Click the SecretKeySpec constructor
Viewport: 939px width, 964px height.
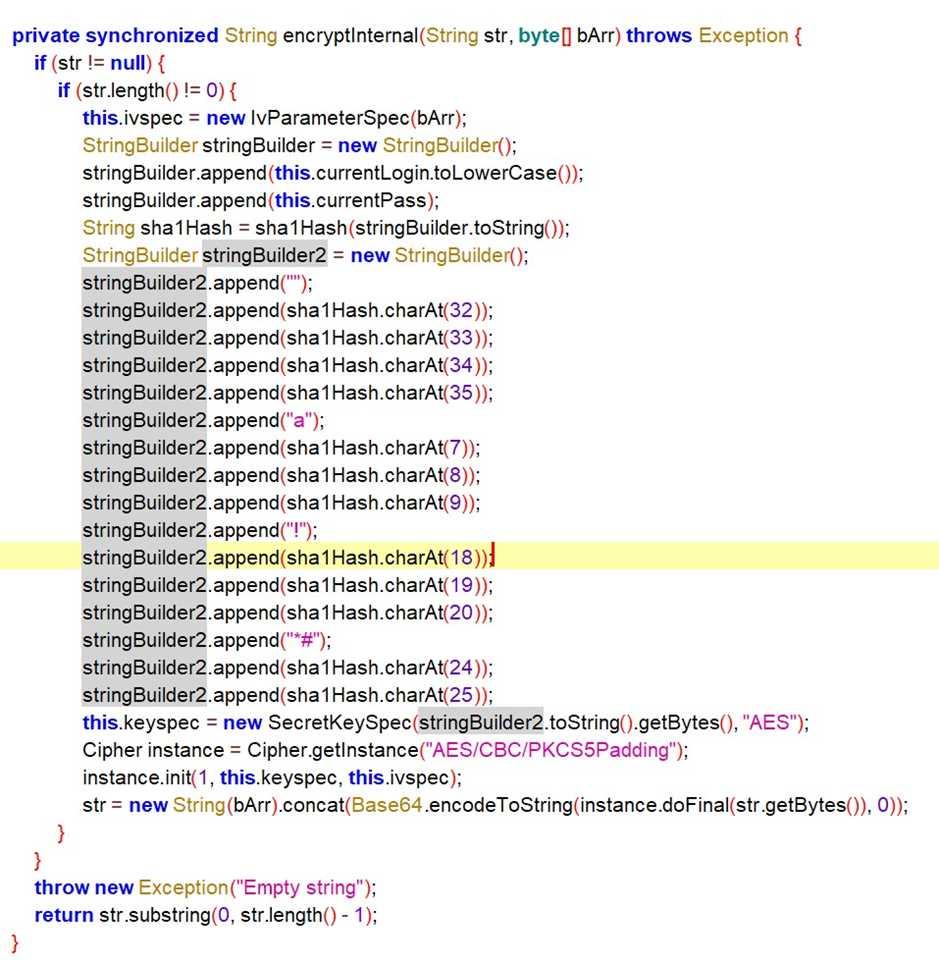(339, 722)
